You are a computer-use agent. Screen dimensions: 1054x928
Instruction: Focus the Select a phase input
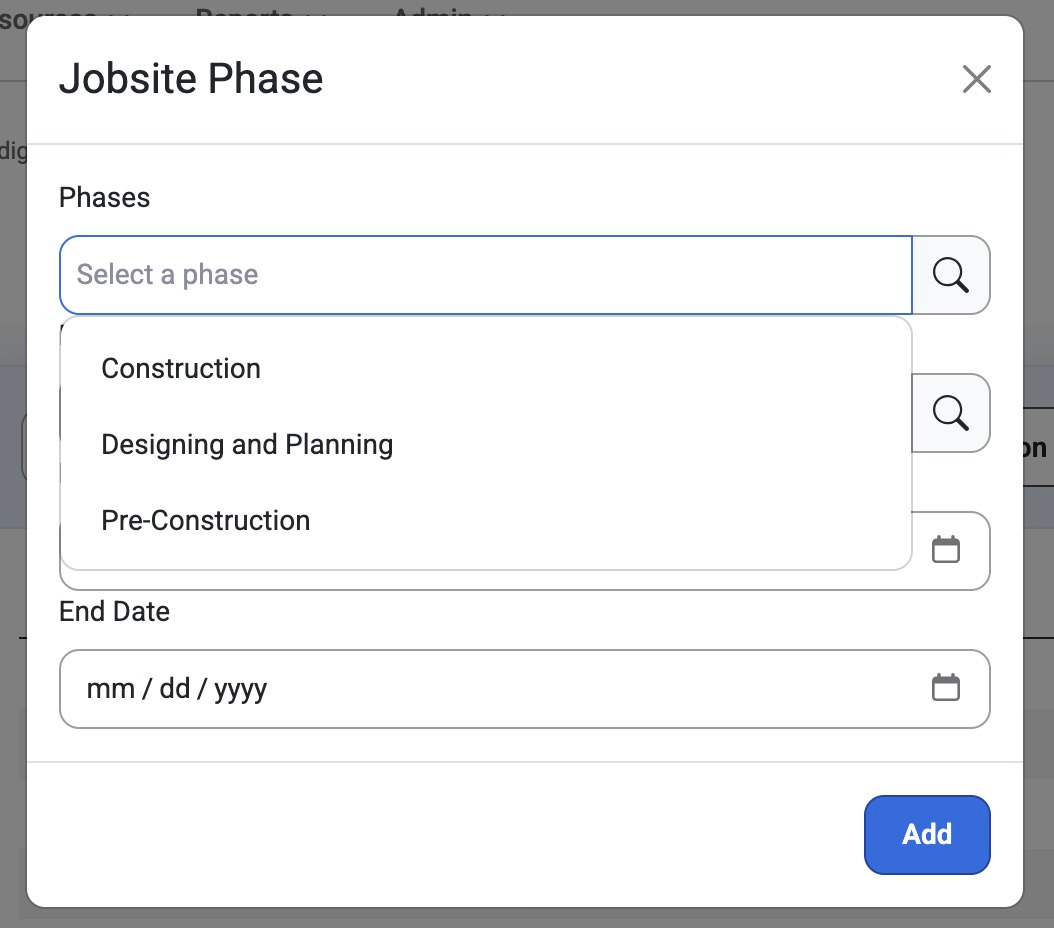486,275
